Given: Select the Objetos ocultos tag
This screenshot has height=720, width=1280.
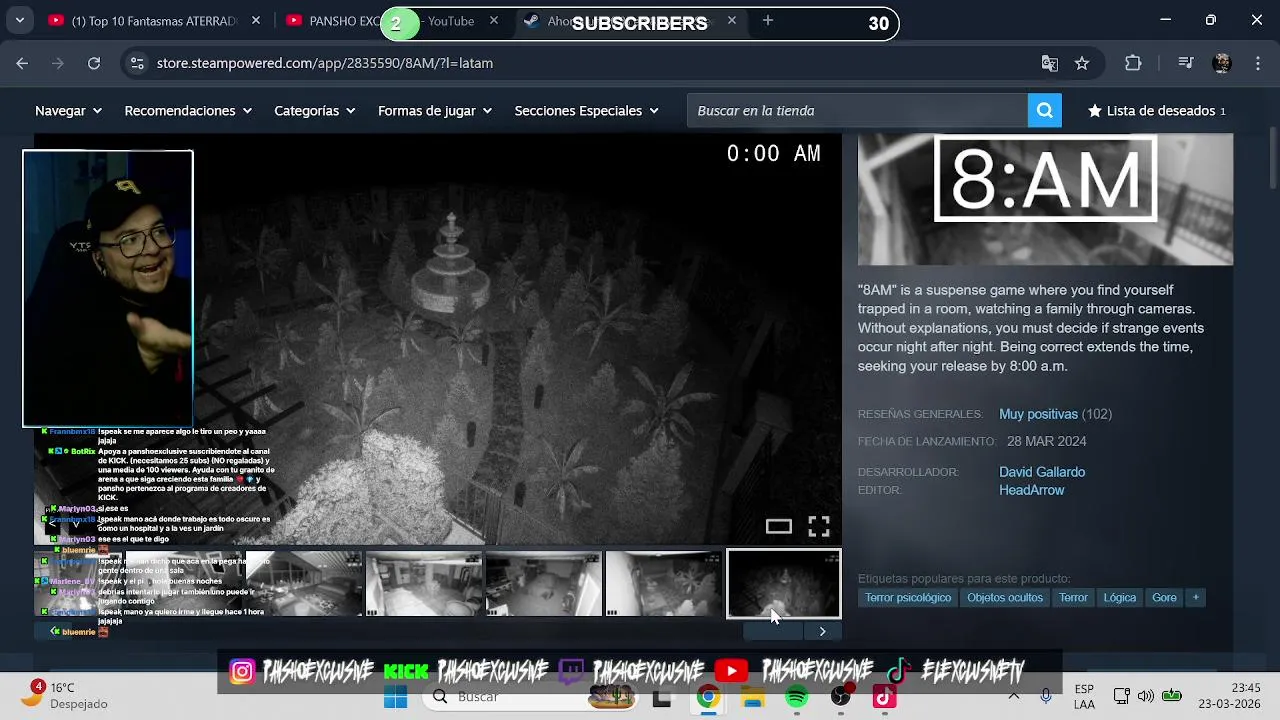Looking at the screenshot, I should coord(1005,597).
